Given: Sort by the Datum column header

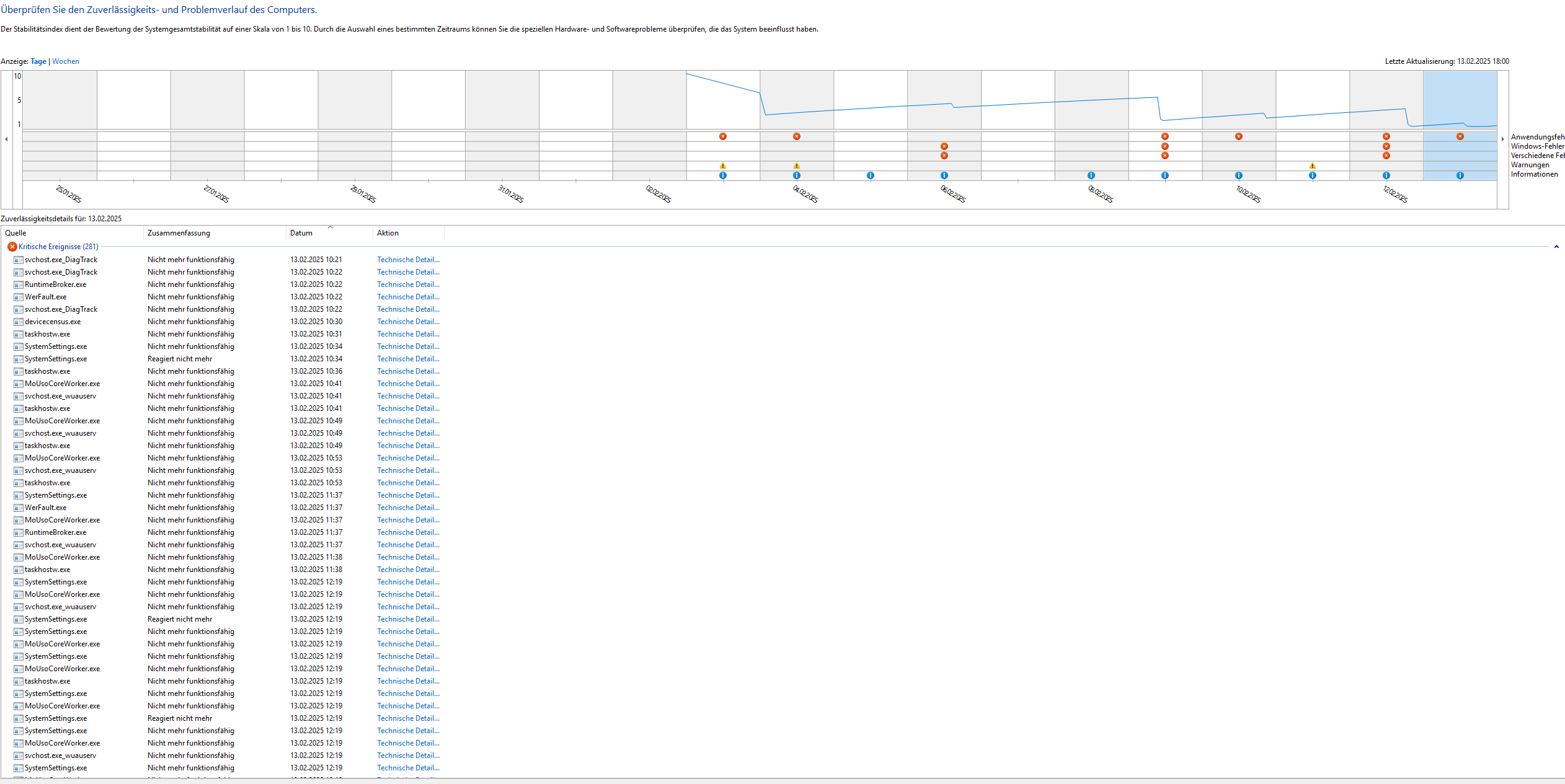Looking at the screenshot, I should [301, 233].
